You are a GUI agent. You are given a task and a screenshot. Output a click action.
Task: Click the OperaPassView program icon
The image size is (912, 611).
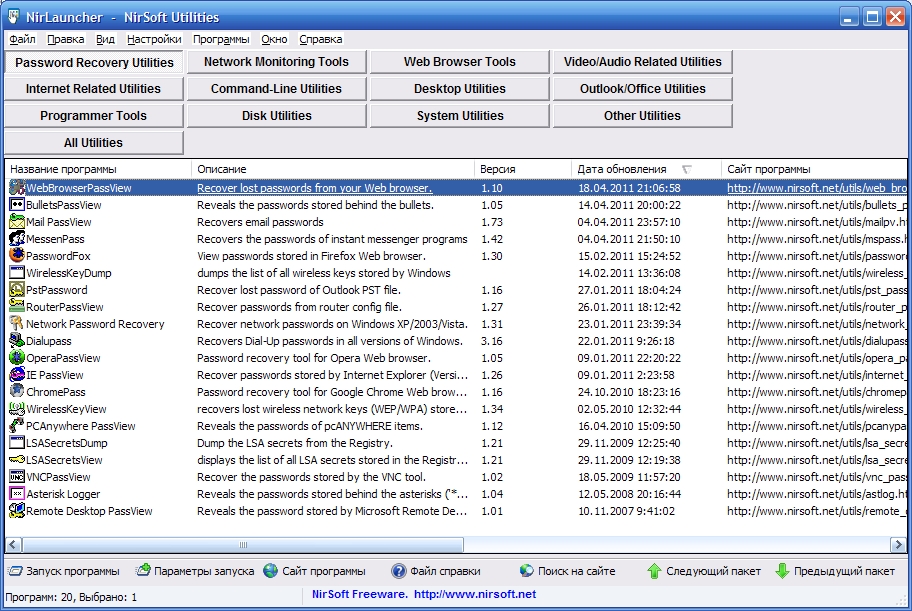(x=17, y=357)
